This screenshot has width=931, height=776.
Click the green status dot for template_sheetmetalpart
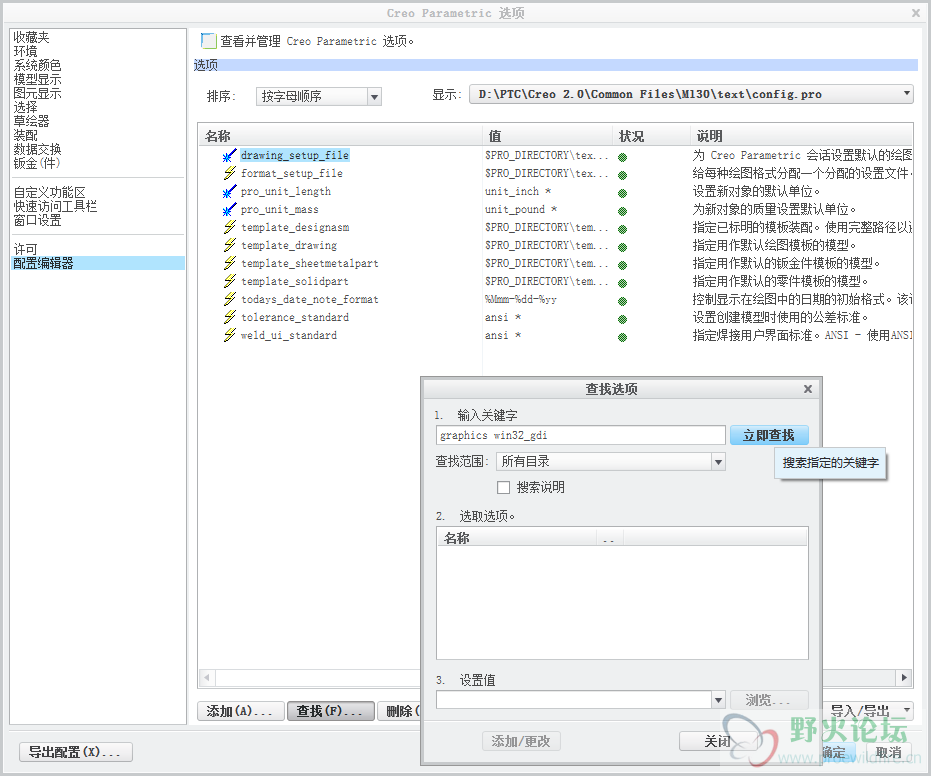[x=622, y=265]
